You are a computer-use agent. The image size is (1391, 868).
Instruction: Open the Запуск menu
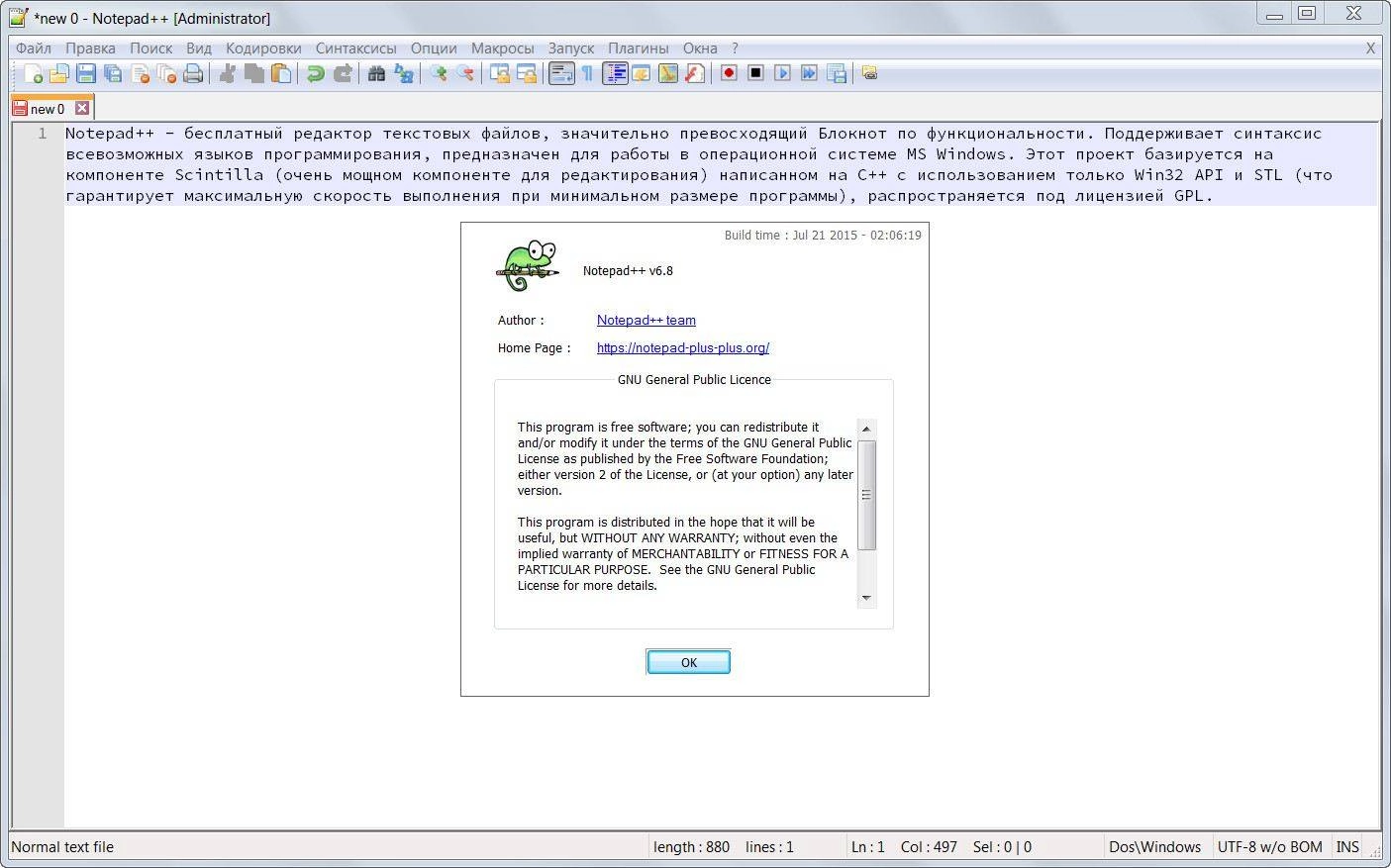click(570, 48)
